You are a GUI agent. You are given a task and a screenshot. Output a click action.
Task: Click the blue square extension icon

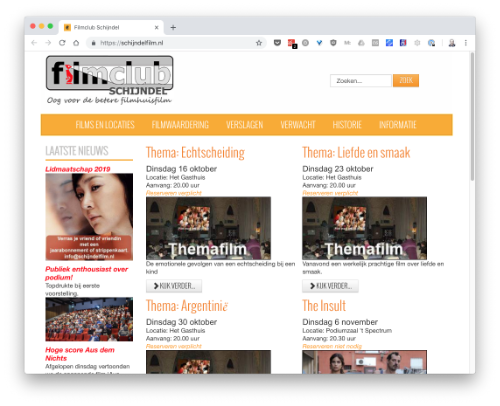[x=389, y=43]
